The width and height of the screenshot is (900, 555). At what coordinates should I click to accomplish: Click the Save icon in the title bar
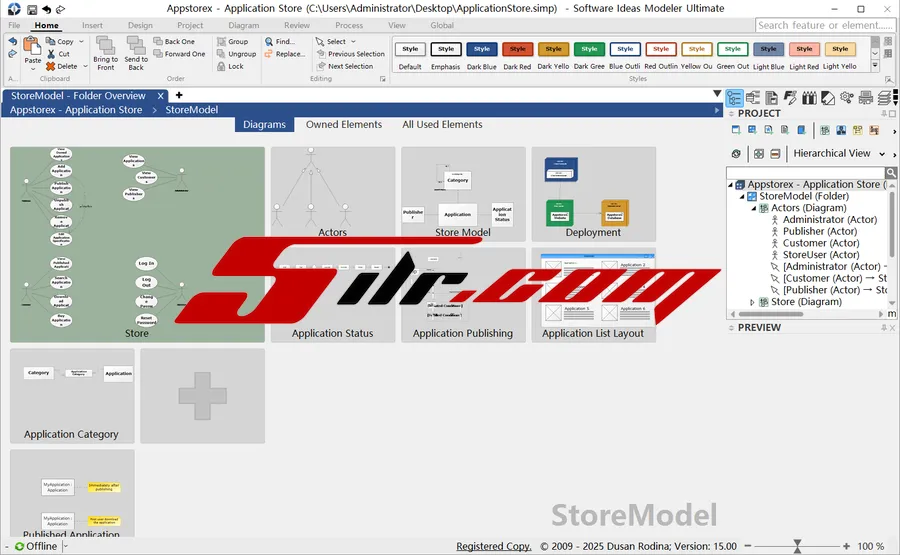(x=32, y=9)
